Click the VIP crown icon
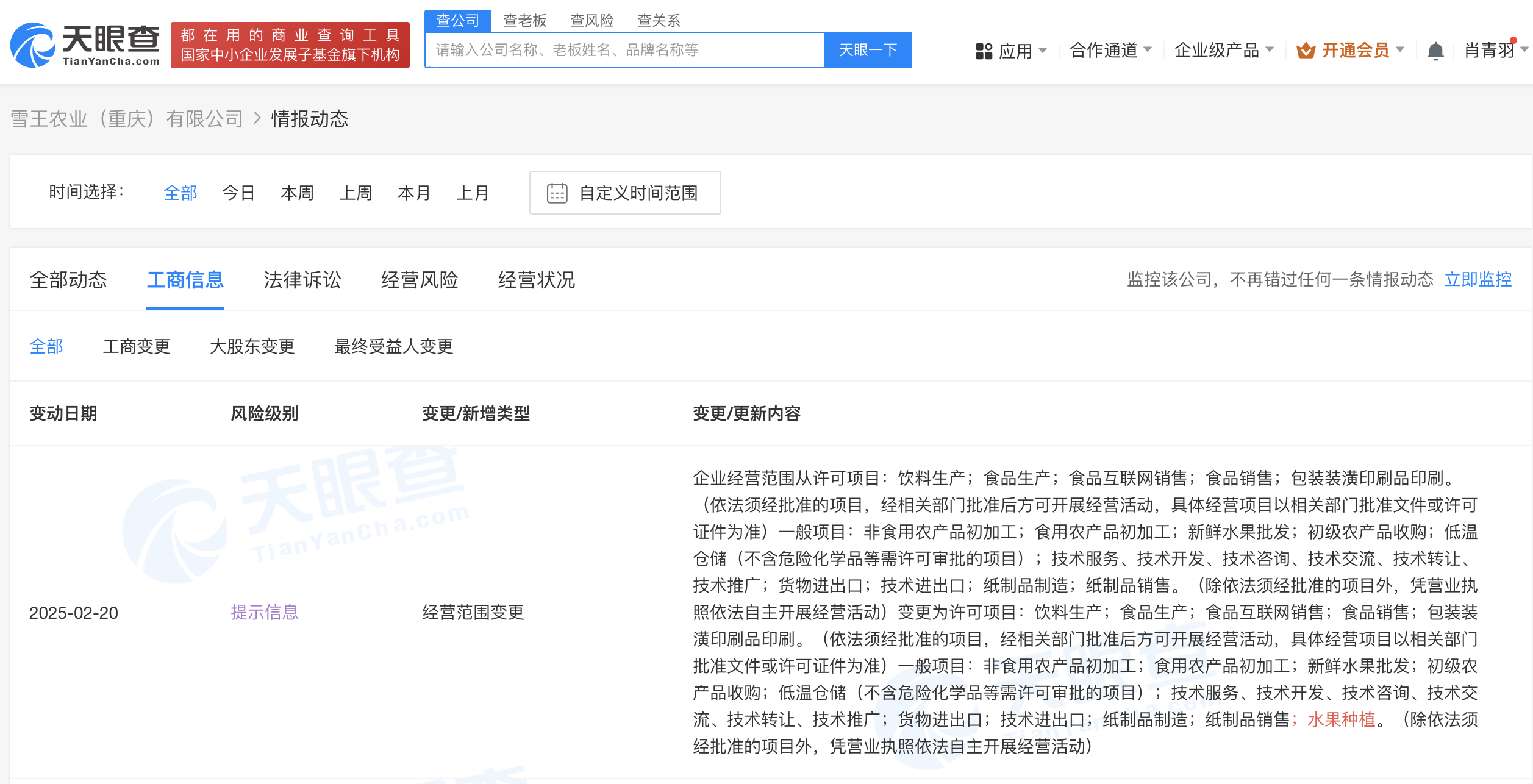The width and height of the screenshot is (1533, 784). pos(1306,51)
